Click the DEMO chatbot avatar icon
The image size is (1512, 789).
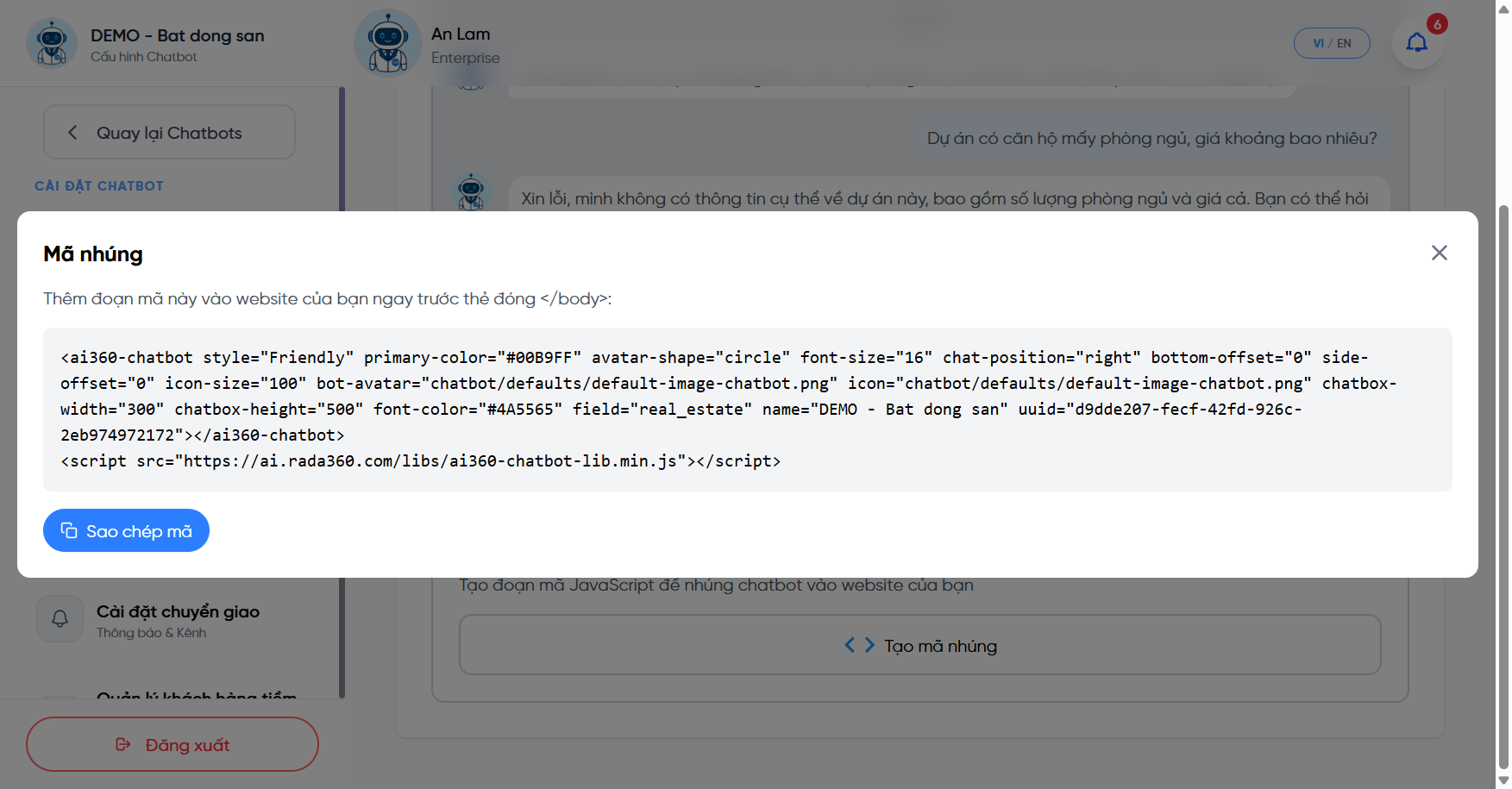pyautogui.click(x=52, y=43)
